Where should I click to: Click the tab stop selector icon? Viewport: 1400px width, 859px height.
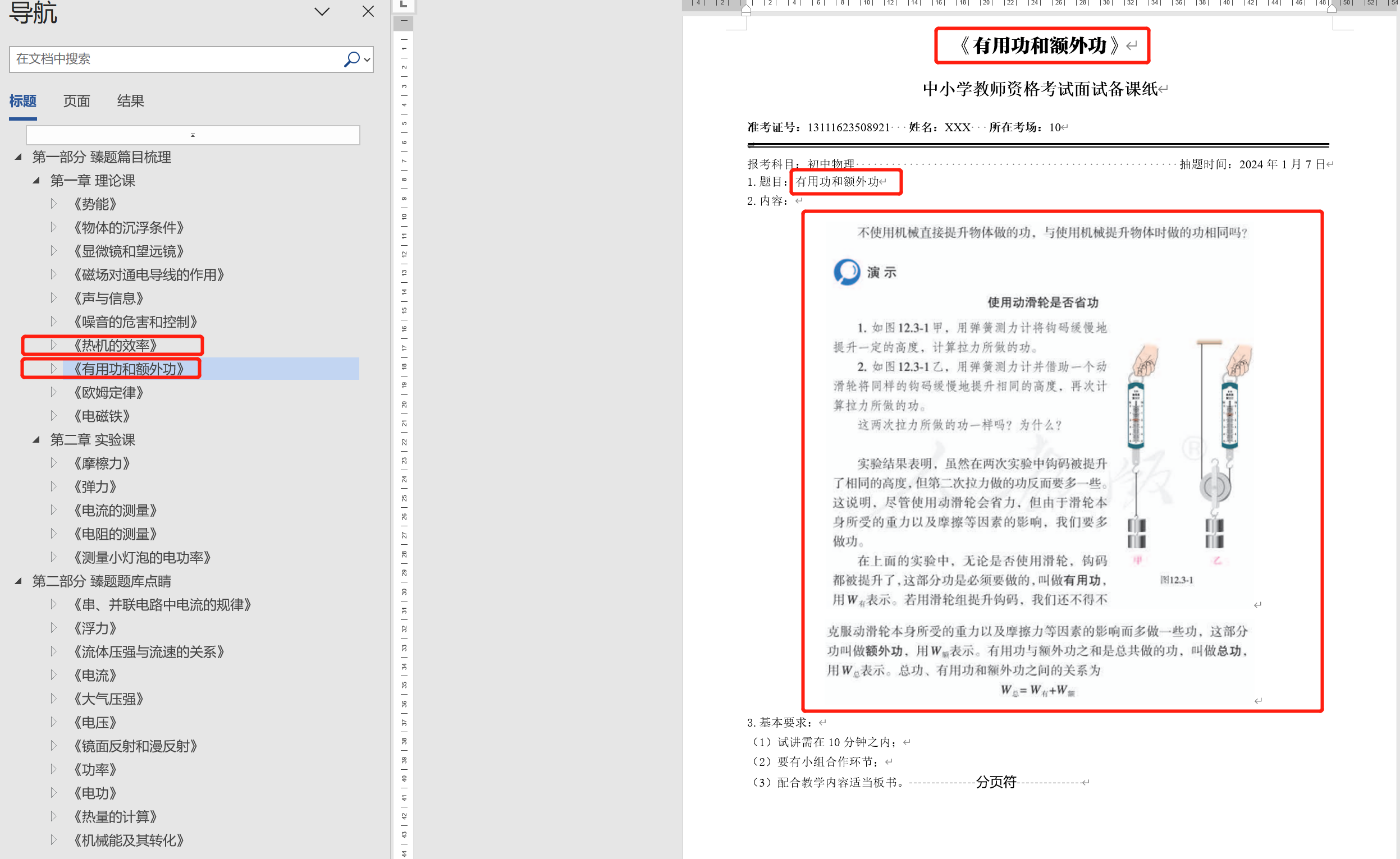pos(404,4)
